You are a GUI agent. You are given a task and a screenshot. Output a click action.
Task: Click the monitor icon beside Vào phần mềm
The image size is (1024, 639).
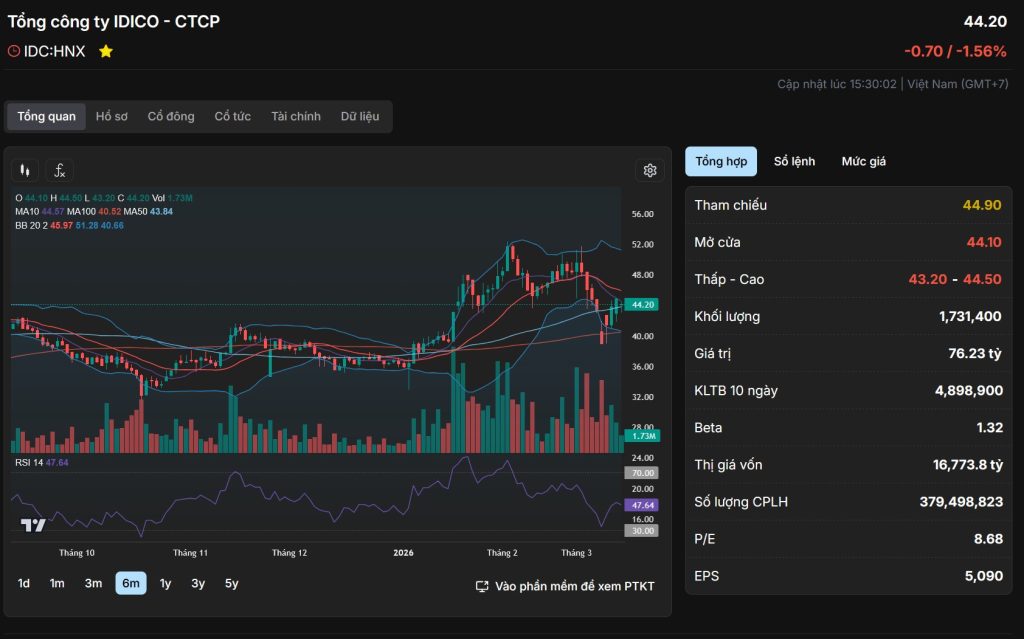point(482,586)
